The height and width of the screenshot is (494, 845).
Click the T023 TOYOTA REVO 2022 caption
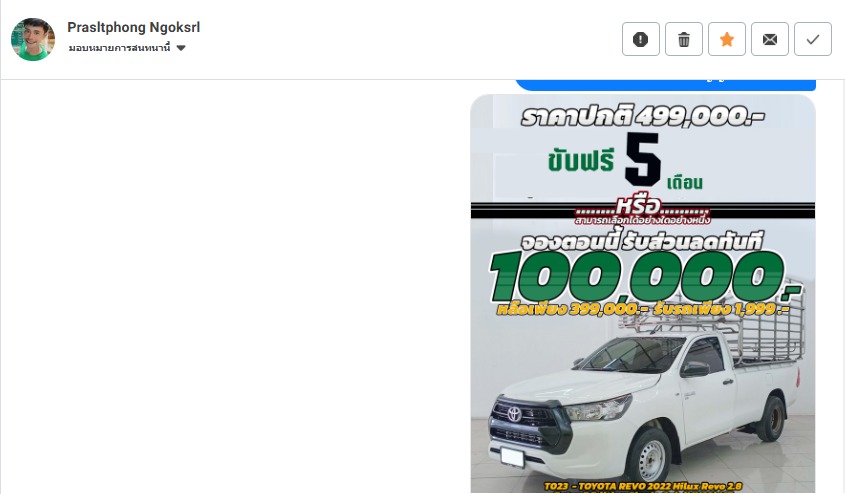coord(642,486)
